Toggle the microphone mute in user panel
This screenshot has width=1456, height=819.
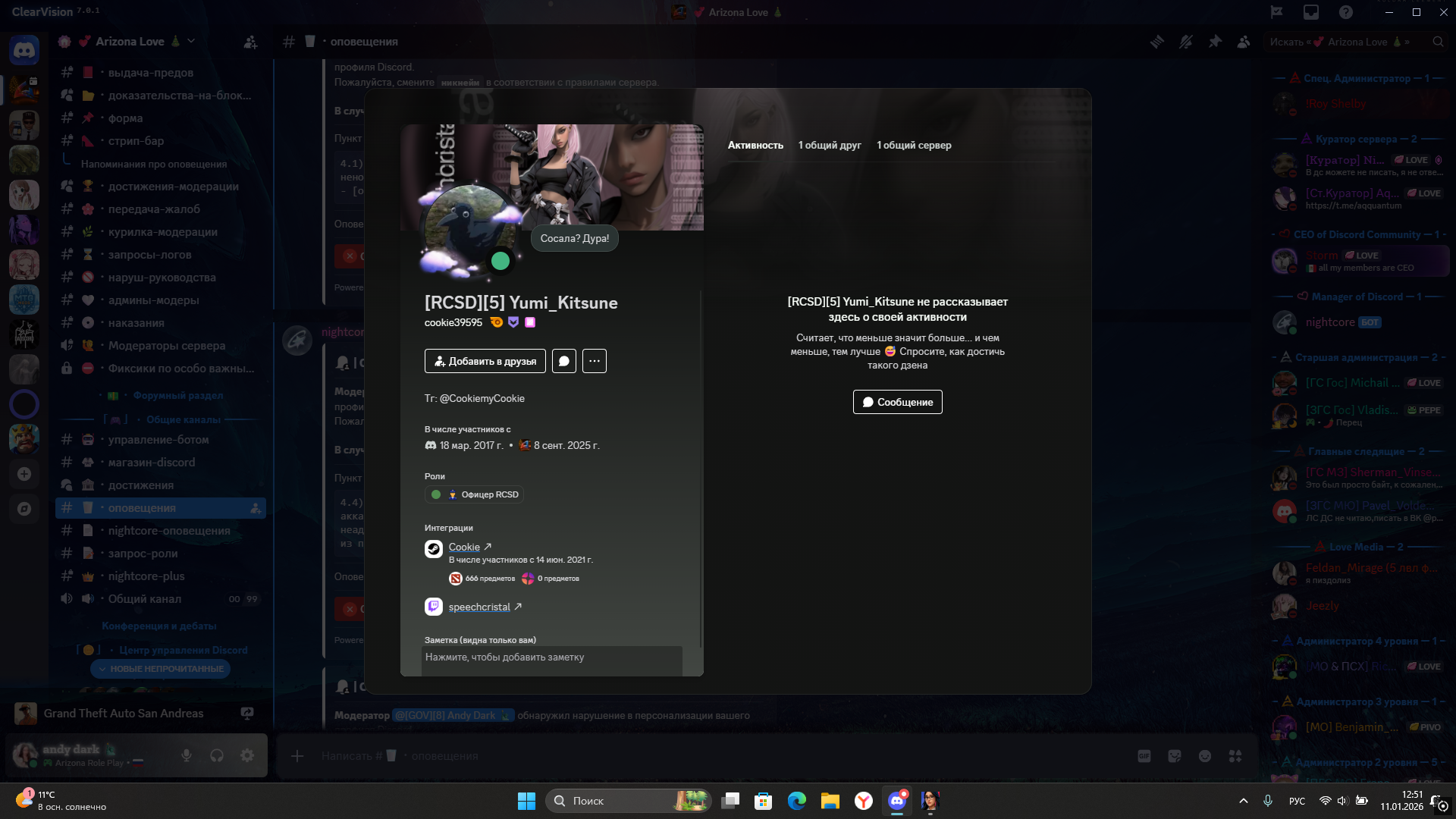[187, 755]
